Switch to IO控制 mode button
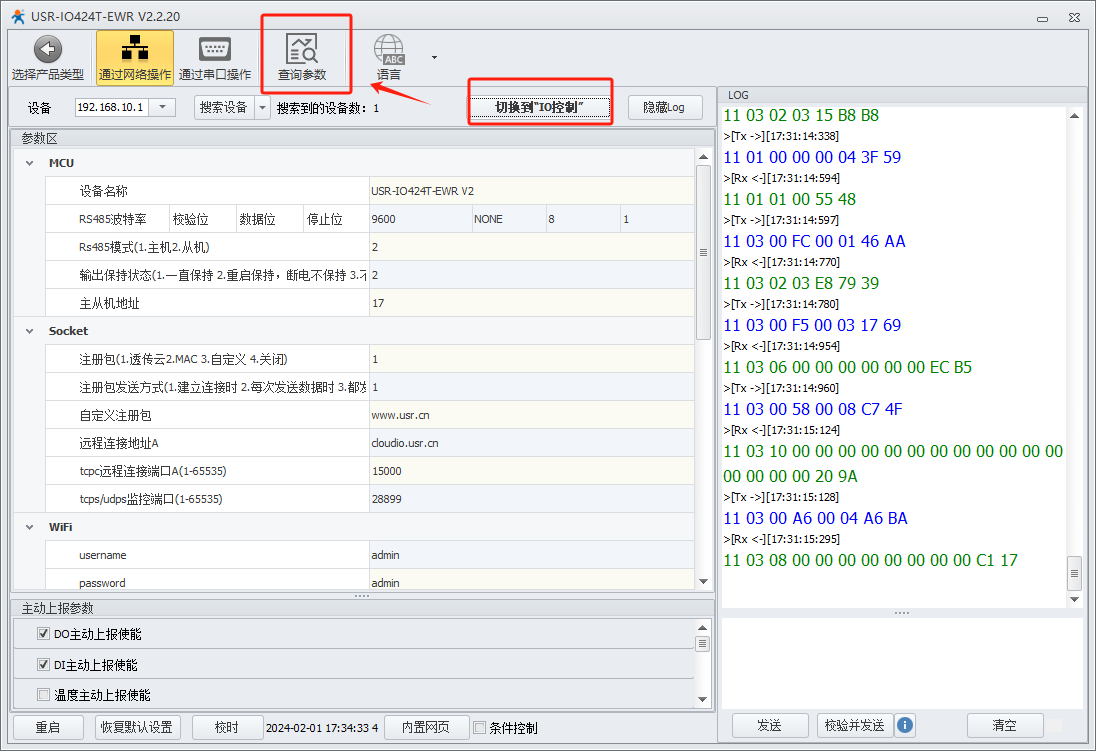The image size is (1096, 751). pos(540,107)
